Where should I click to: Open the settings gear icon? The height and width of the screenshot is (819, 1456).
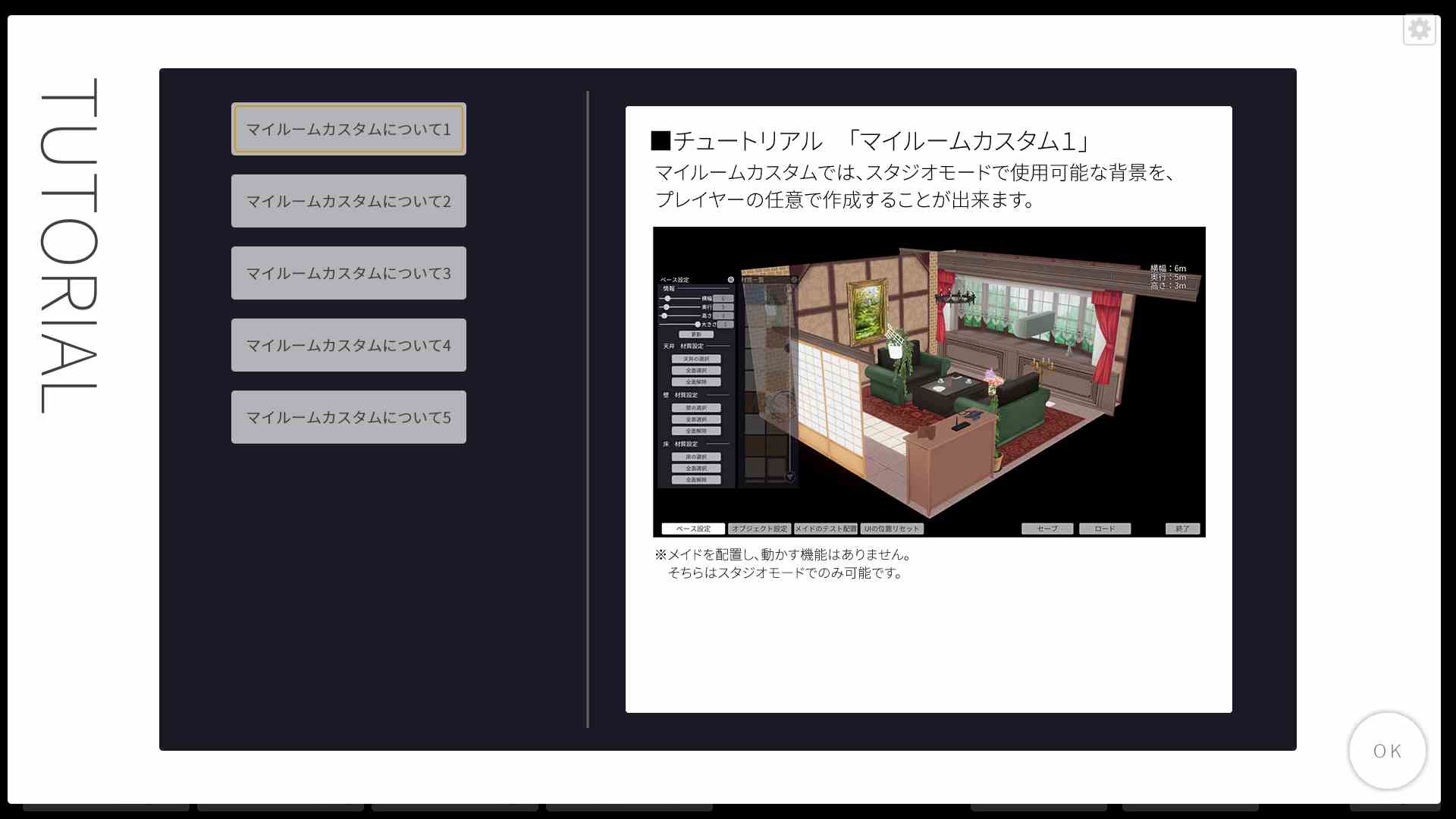coord(1419,30)
